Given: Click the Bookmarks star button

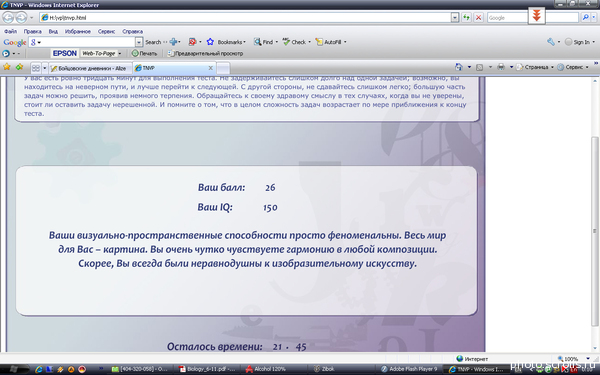Looking at the screenshot, I should 226,42.
